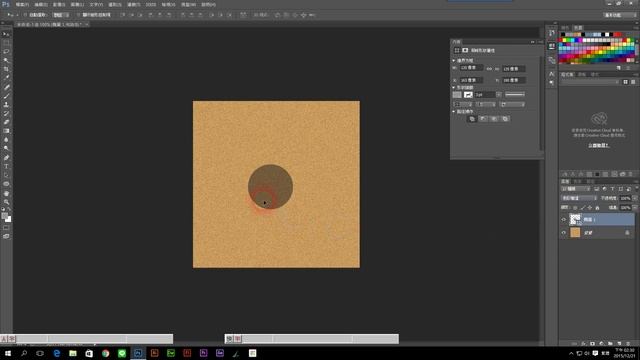Select the Path Selection tool
The image size is (640, 360).
[6, 175]
